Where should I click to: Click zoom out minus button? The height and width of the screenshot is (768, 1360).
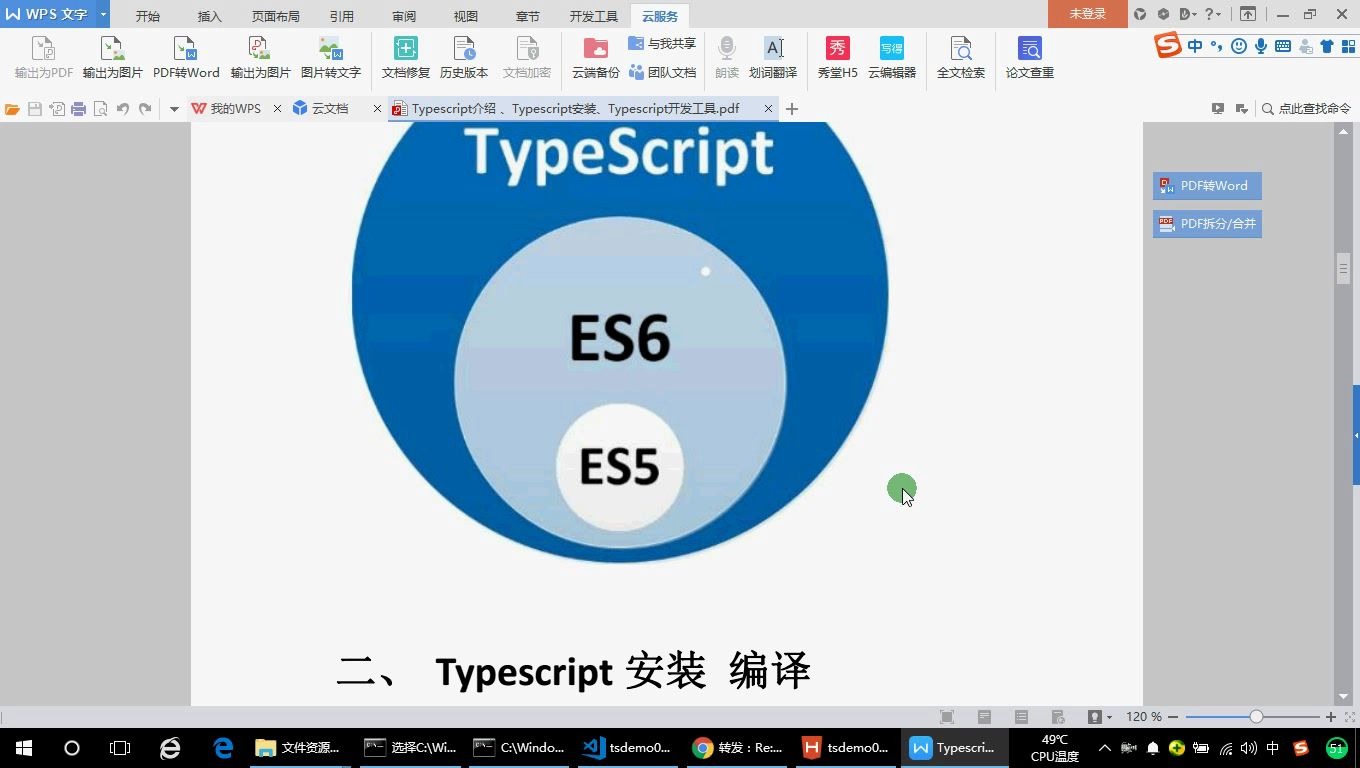point(1173,717)
